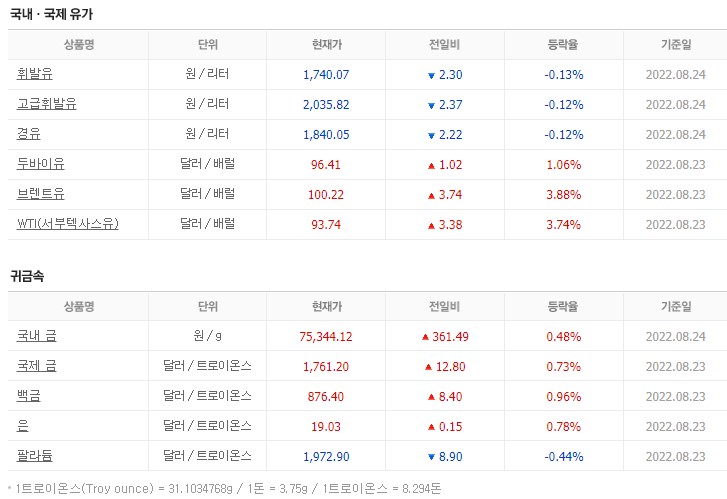Image resolution: width=727 pixels, height=499 pixels.
Task: Click the 등락율 header in the precious metals table
Action: (563, 307)
